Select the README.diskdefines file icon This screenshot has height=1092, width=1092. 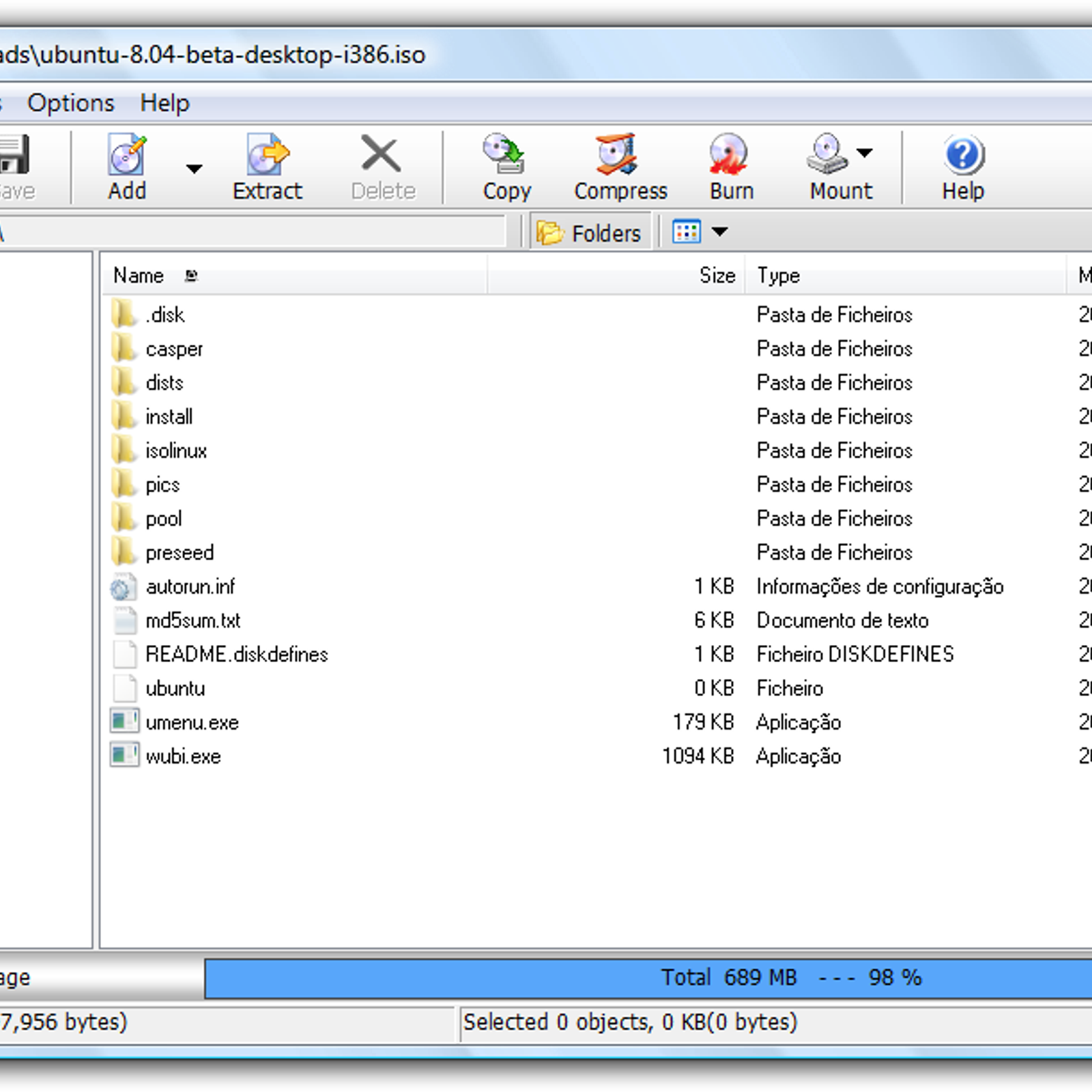click(x=124, y=654)
